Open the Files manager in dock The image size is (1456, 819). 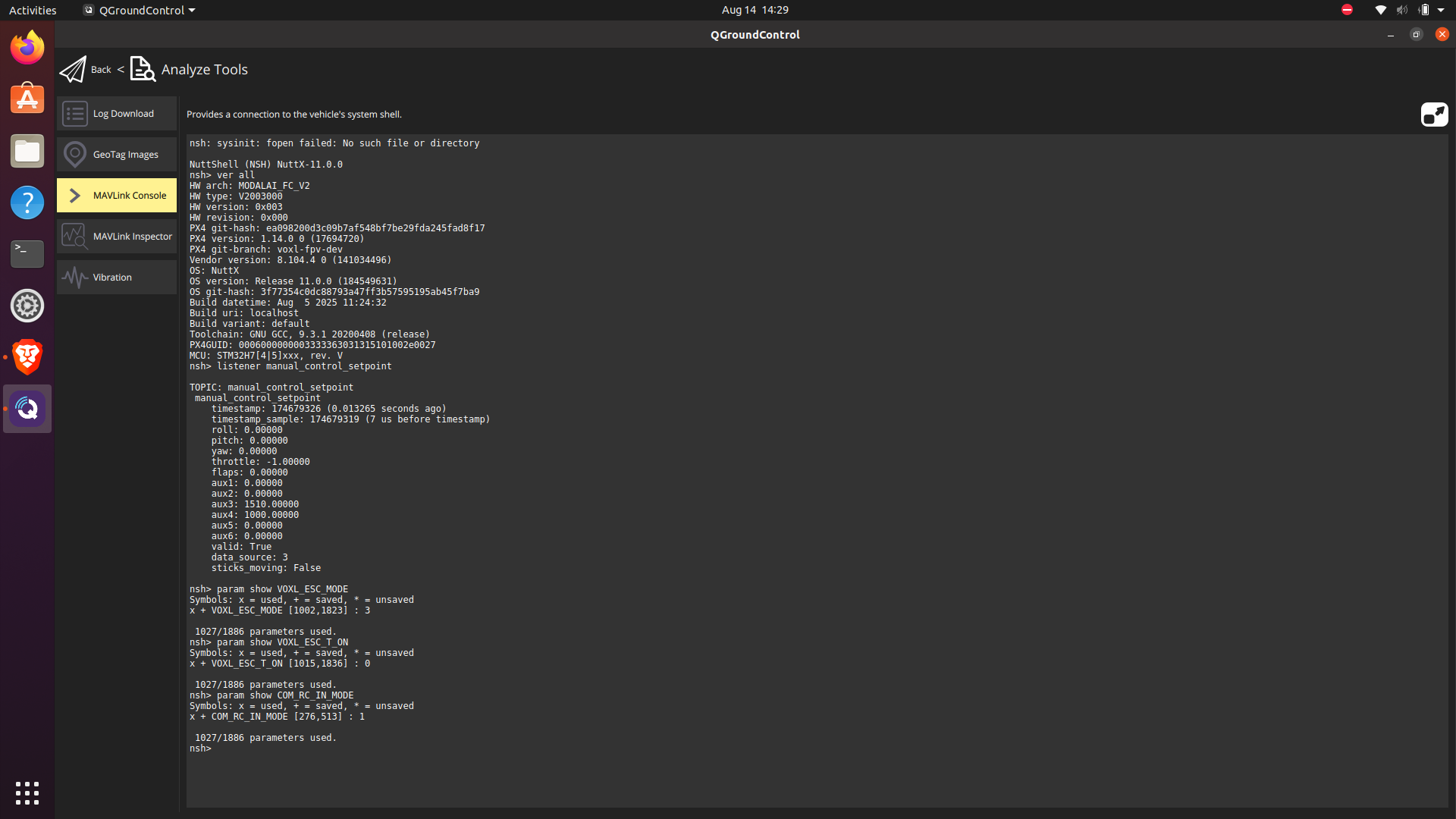pos(27,151)
